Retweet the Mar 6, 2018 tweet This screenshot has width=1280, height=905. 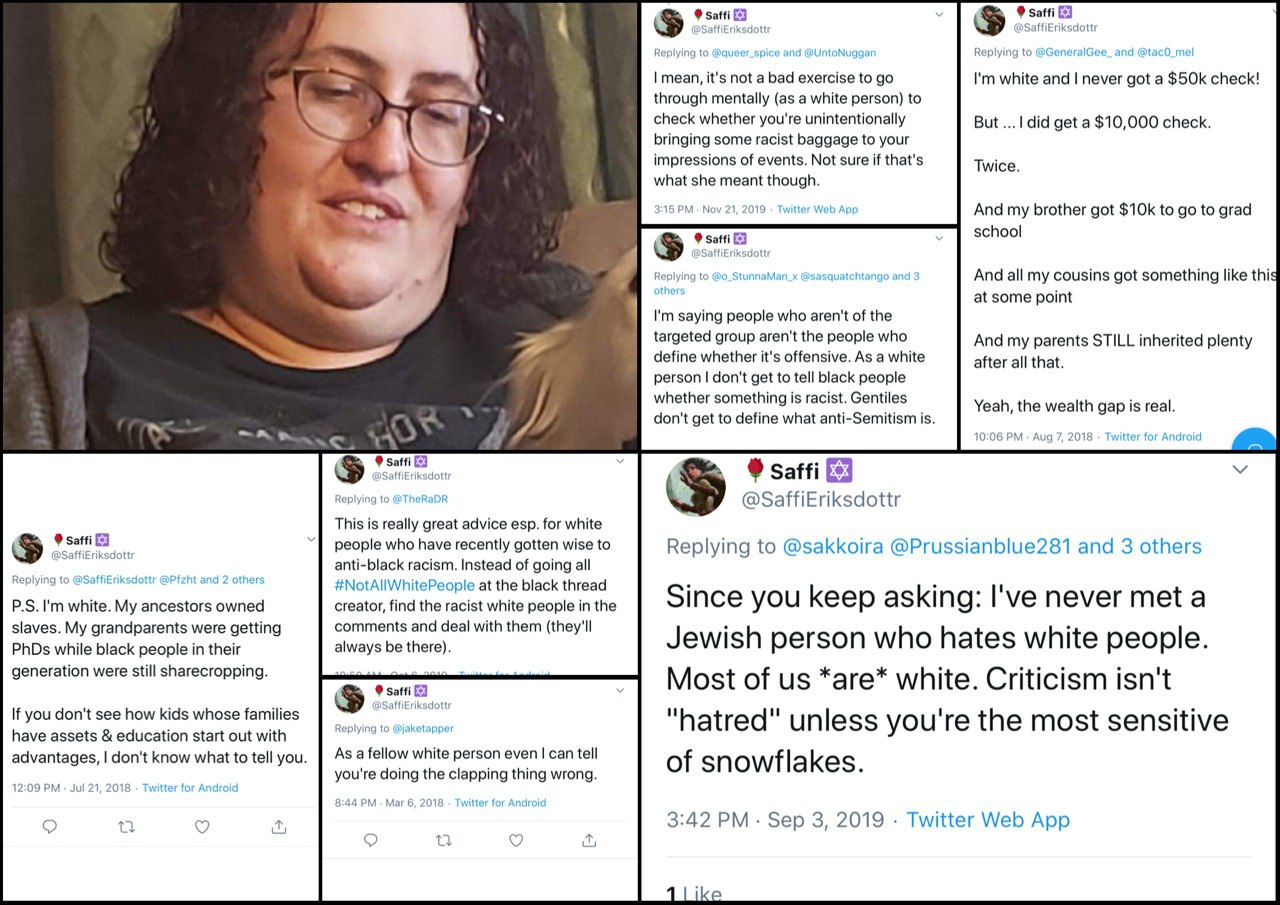pos(444,840)
